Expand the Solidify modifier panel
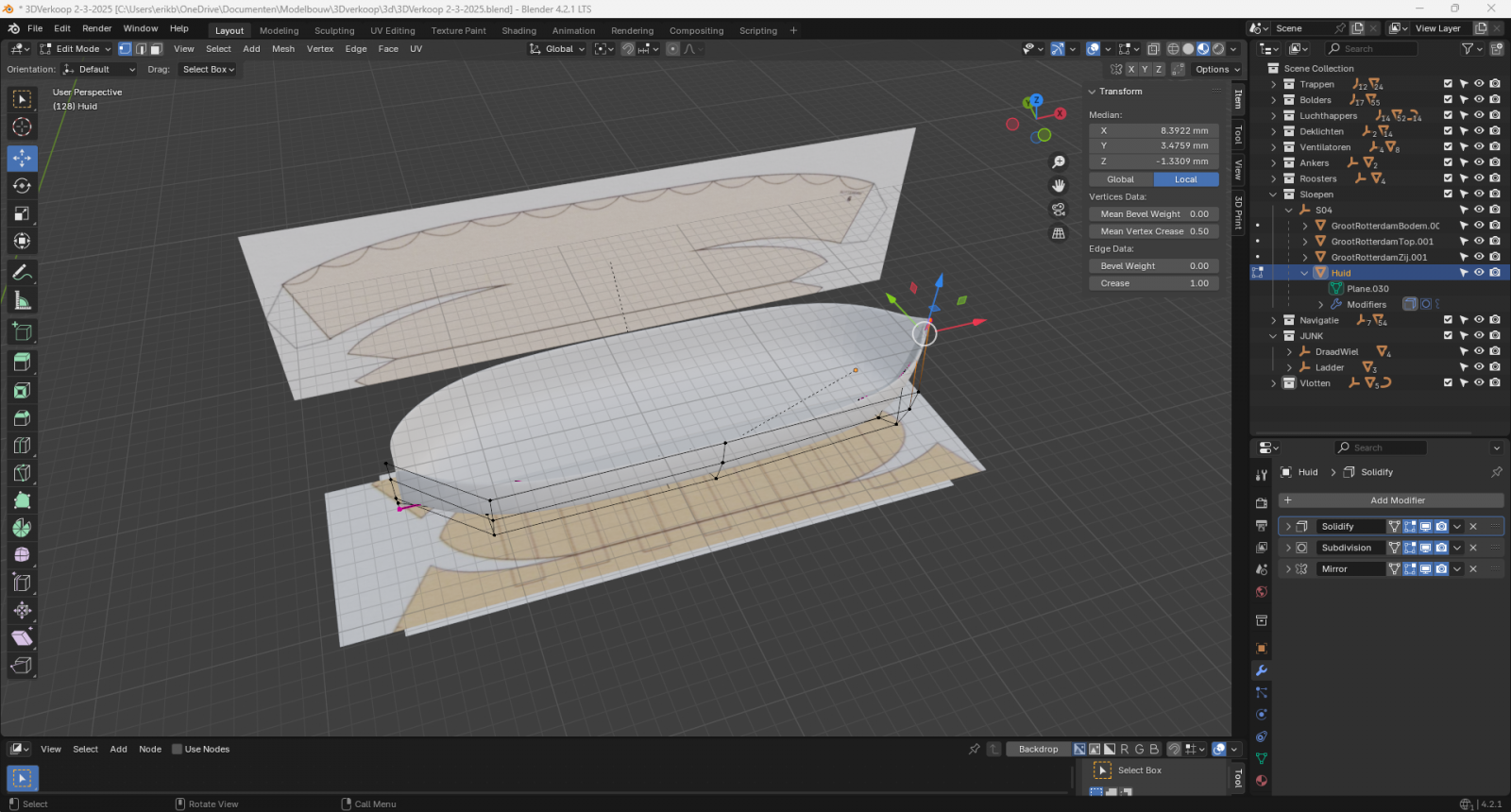This screenshot has height=812, width=1511. tap(1288, 526)
